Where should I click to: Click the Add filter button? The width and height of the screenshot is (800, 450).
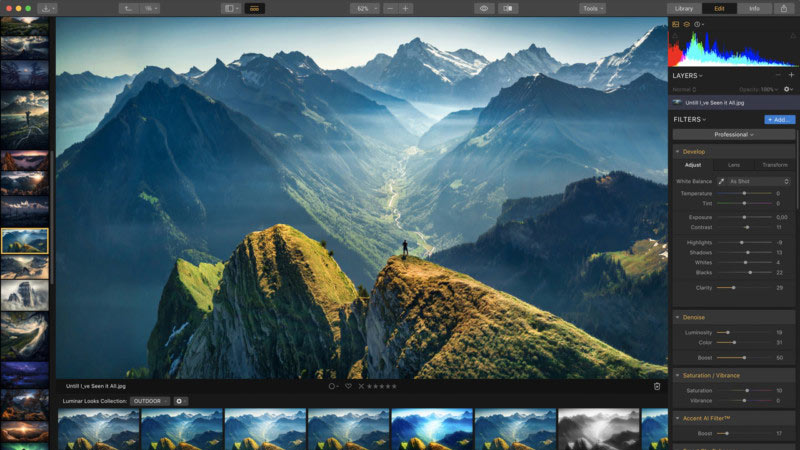point(779,119)
